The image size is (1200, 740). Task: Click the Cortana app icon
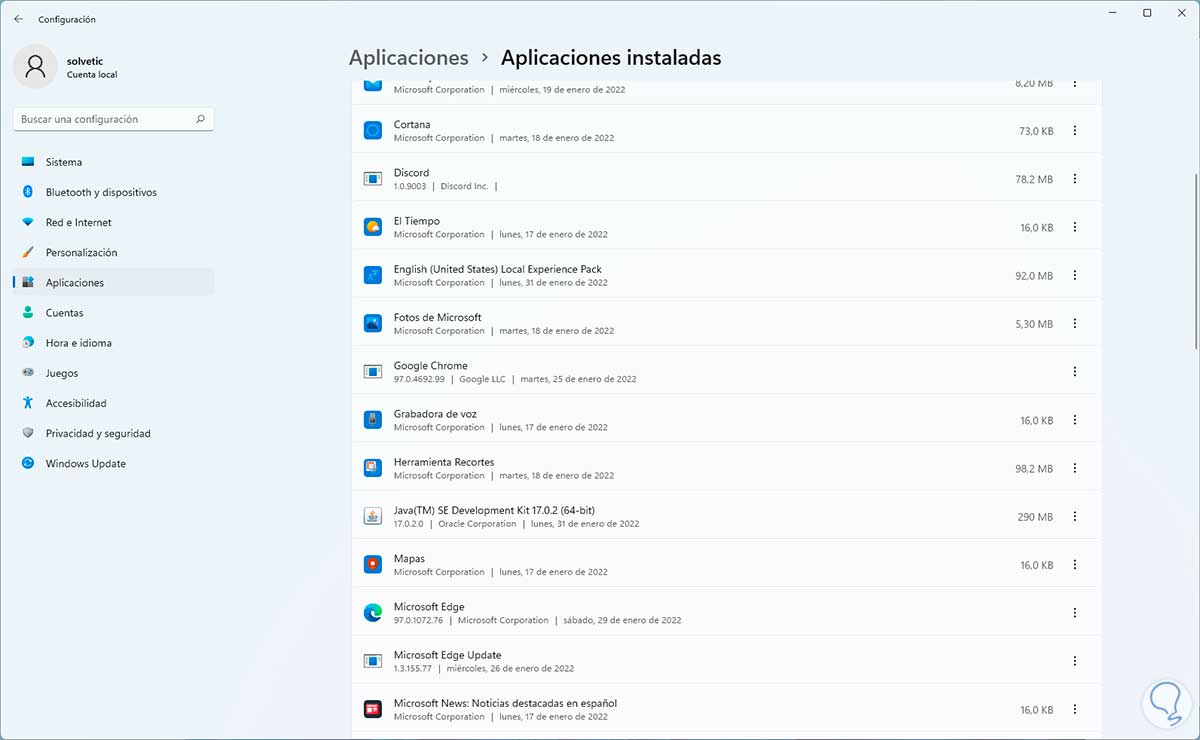coord(373,130)
